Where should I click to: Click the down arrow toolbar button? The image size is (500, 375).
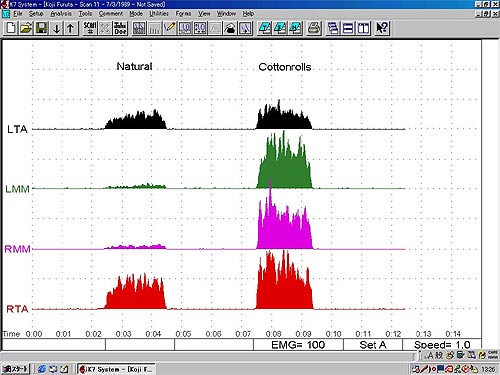coord(56,28)
